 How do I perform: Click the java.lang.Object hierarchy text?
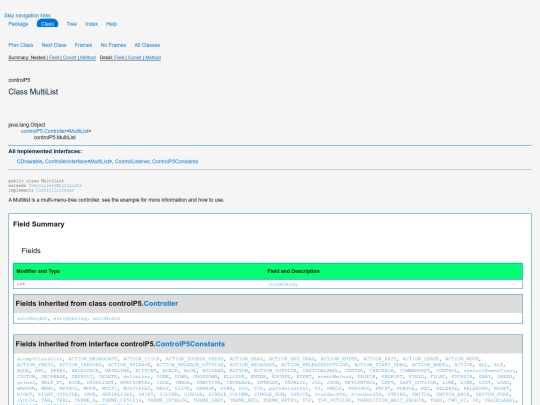pyautogui.click(x=27, y=125)
